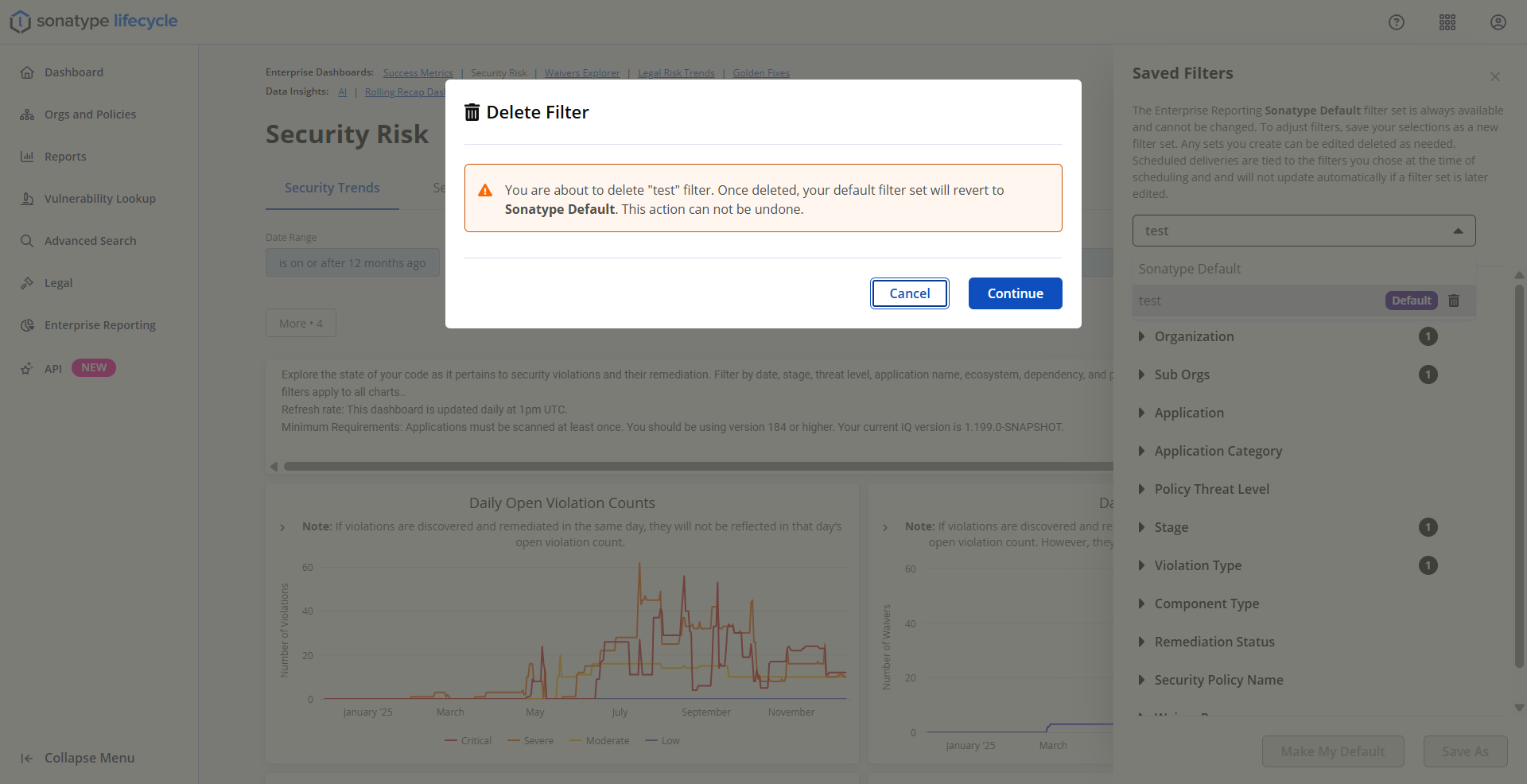Toggle the Low legend series

[x=662, y=741]
